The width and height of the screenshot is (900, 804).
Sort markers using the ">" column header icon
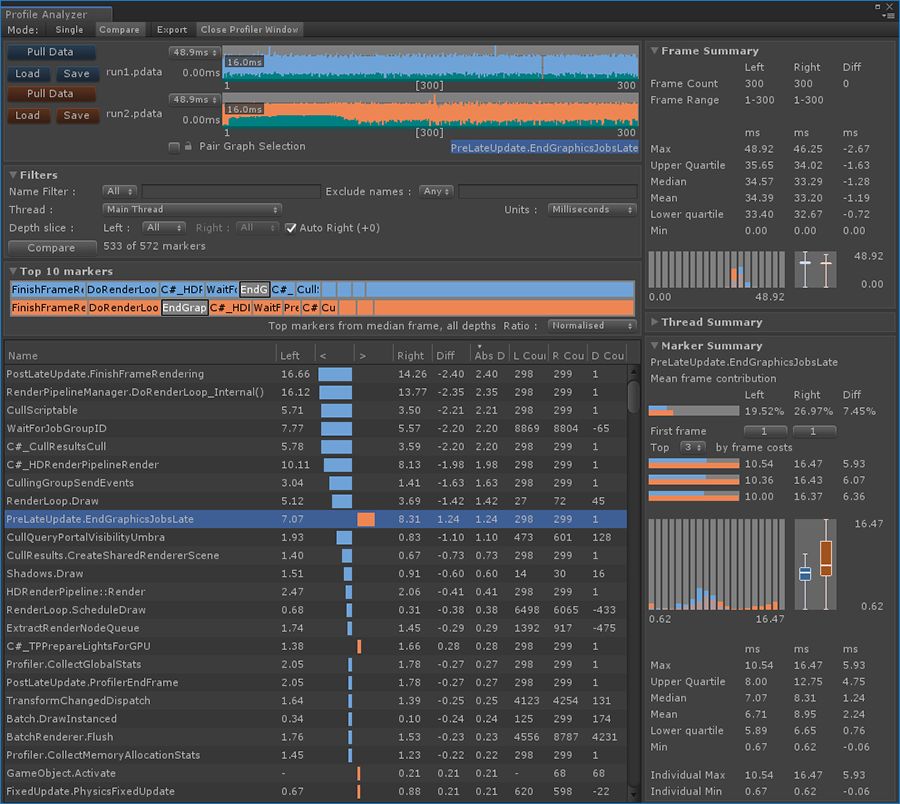(363, 355)
